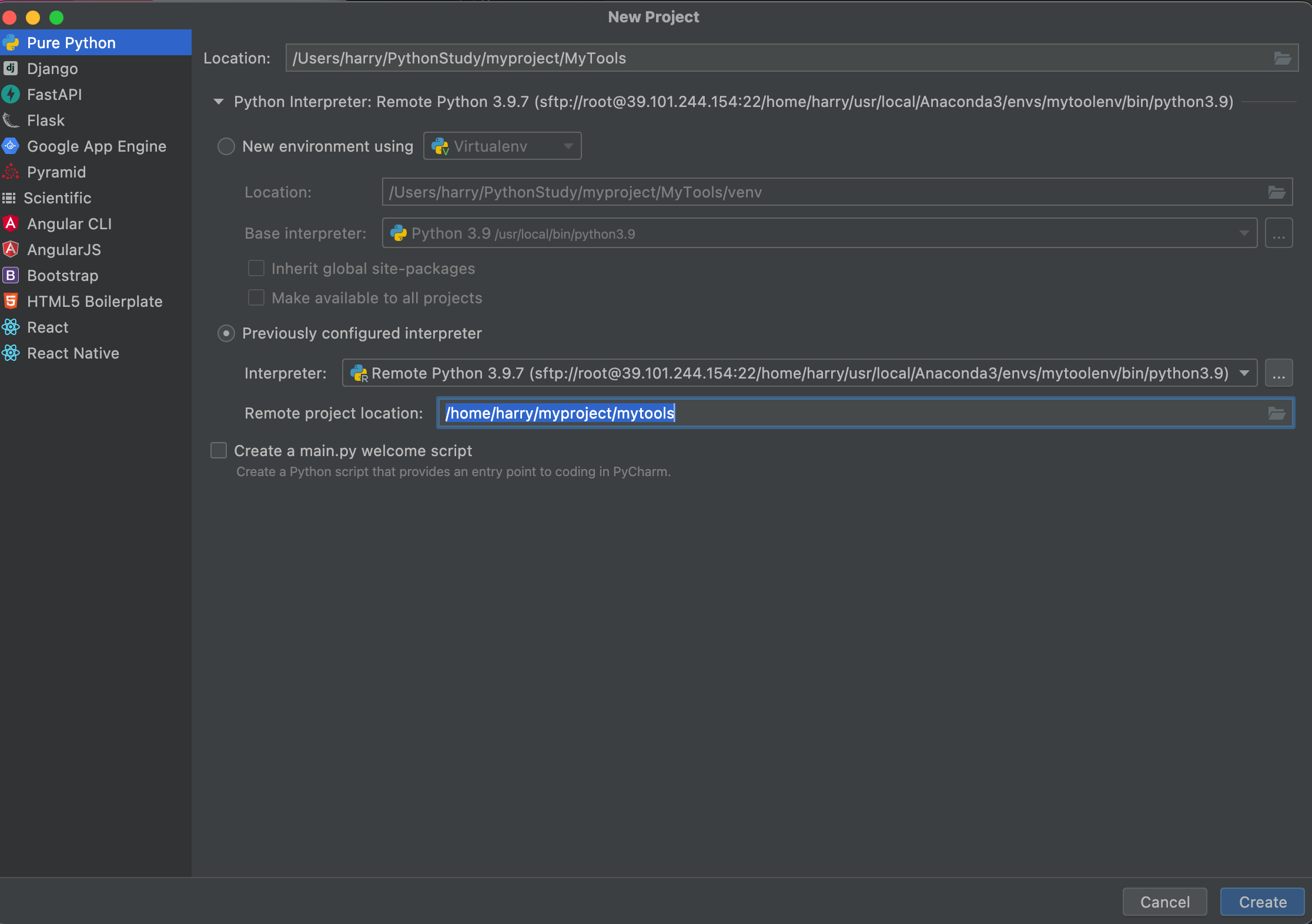
Task: Click the Cancel button
Action: (1164, 902)
